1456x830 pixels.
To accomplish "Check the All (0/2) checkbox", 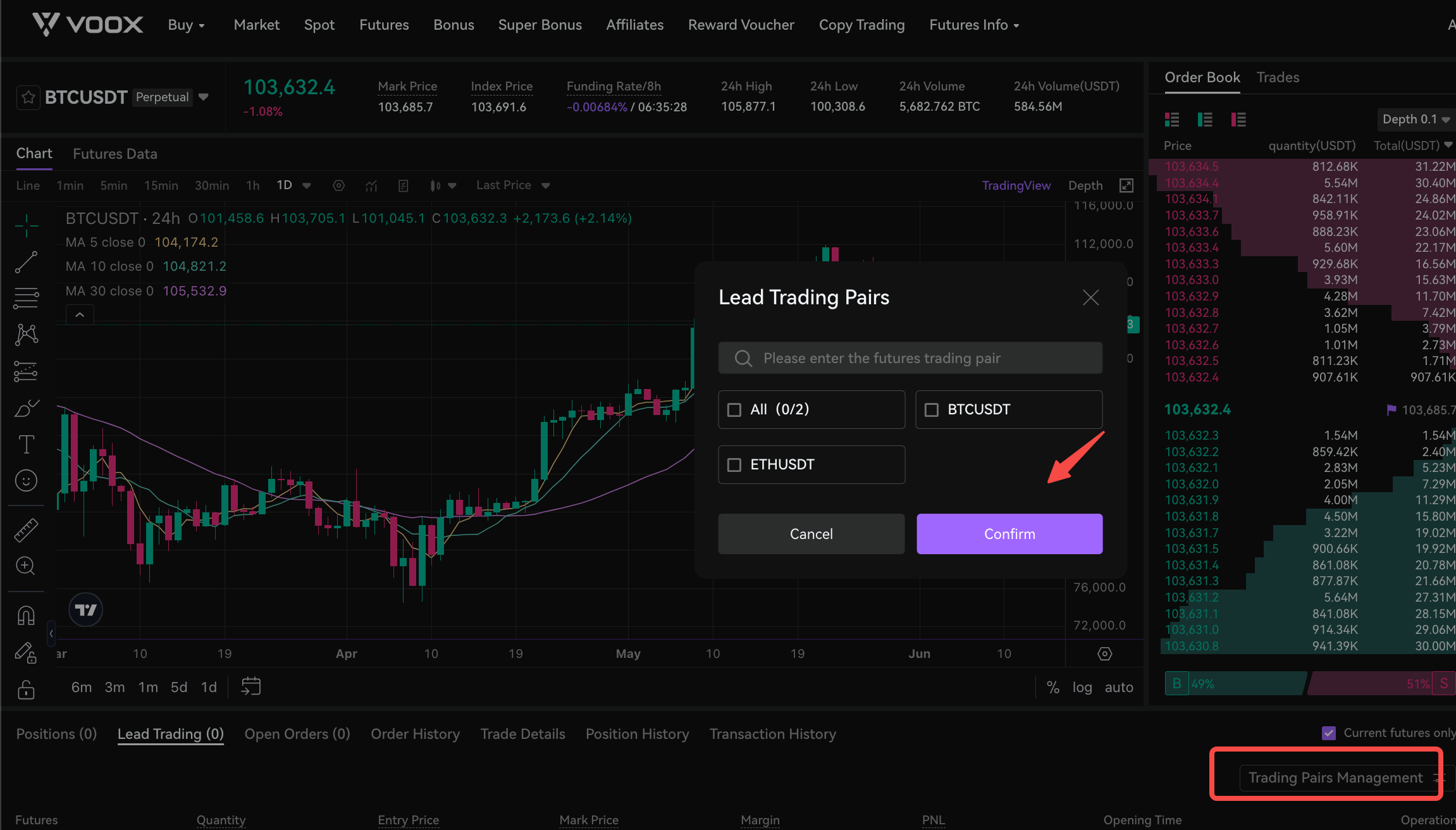I will [734, 410].
